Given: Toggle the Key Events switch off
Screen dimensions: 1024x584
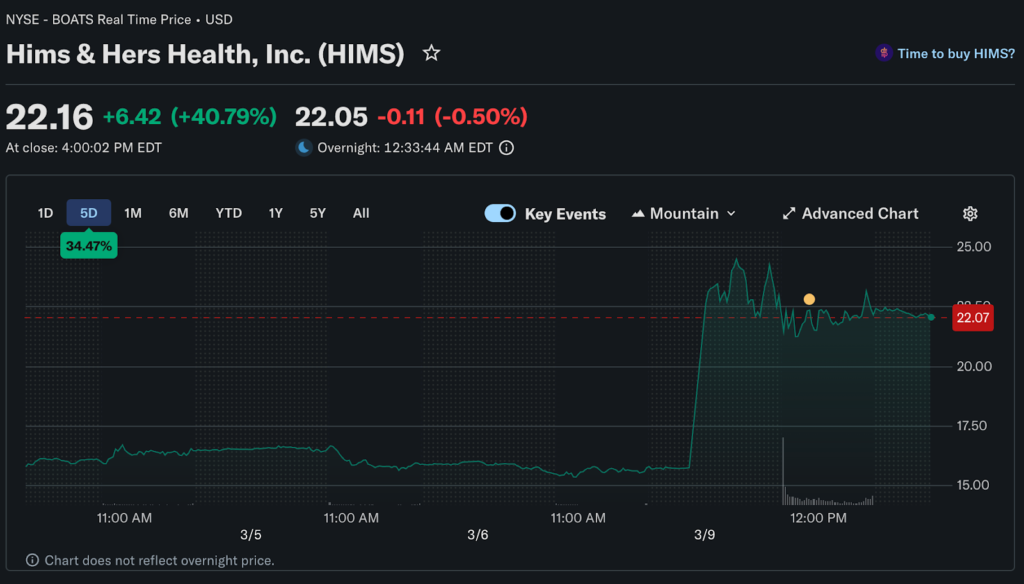Looking at the screenshot, I should coord(500,214).
